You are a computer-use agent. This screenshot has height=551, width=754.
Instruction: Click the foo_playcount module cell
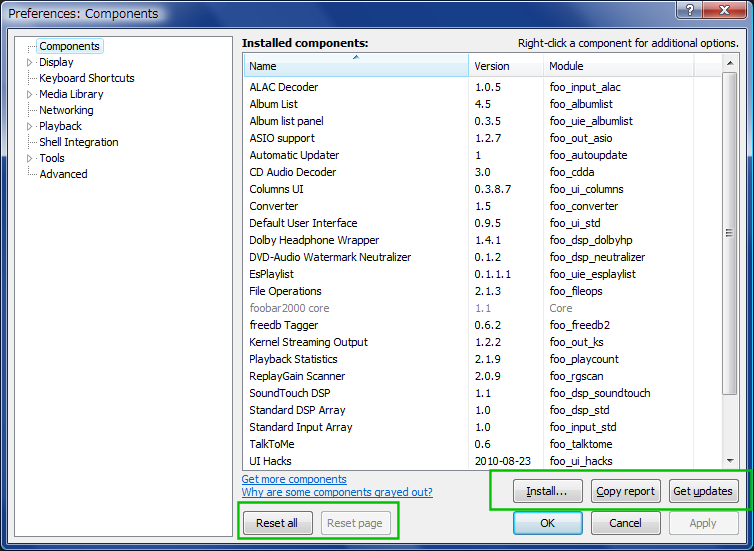(584, 359)
